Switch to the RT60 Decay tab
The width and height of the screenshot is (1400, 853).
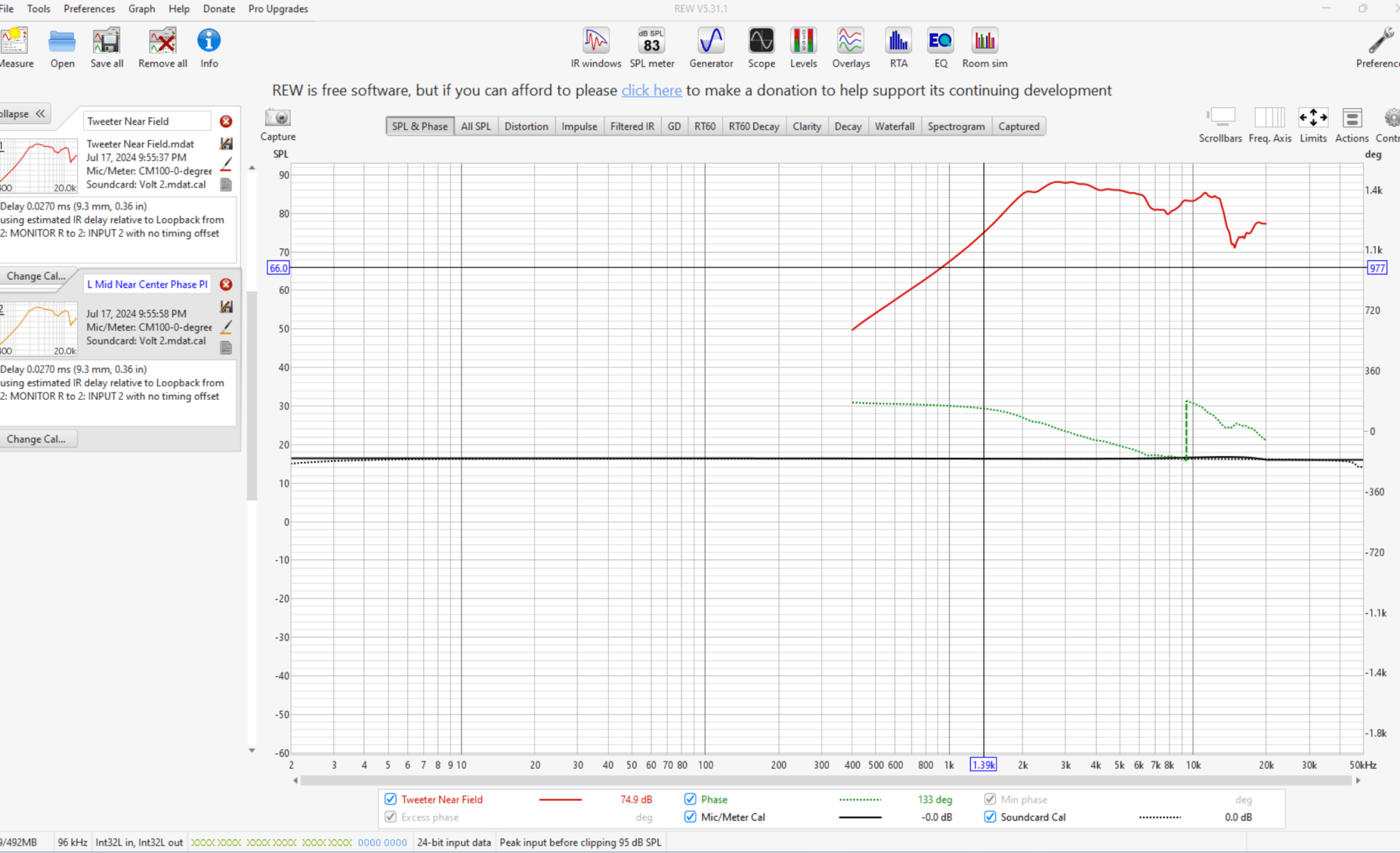pyautogui.click(x=754, y=126)
